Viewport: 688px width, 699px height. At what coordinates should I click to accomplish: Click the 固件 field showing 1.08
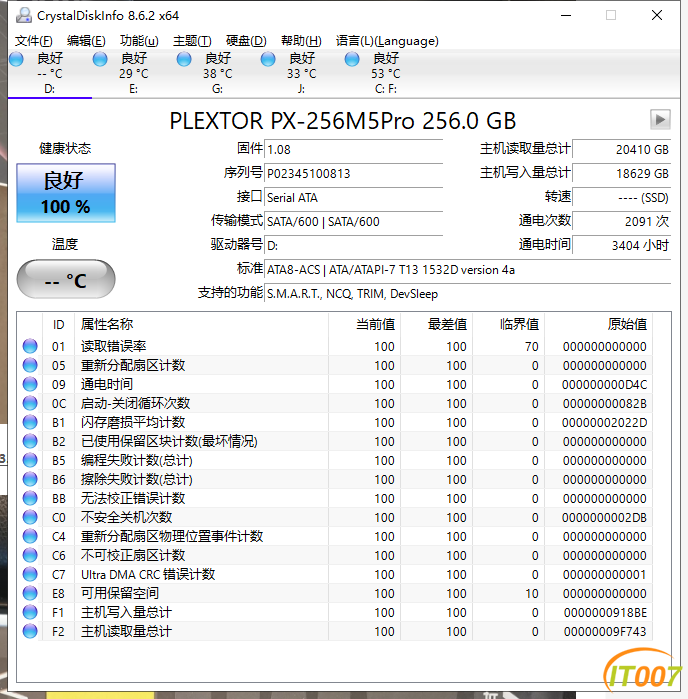354,149
